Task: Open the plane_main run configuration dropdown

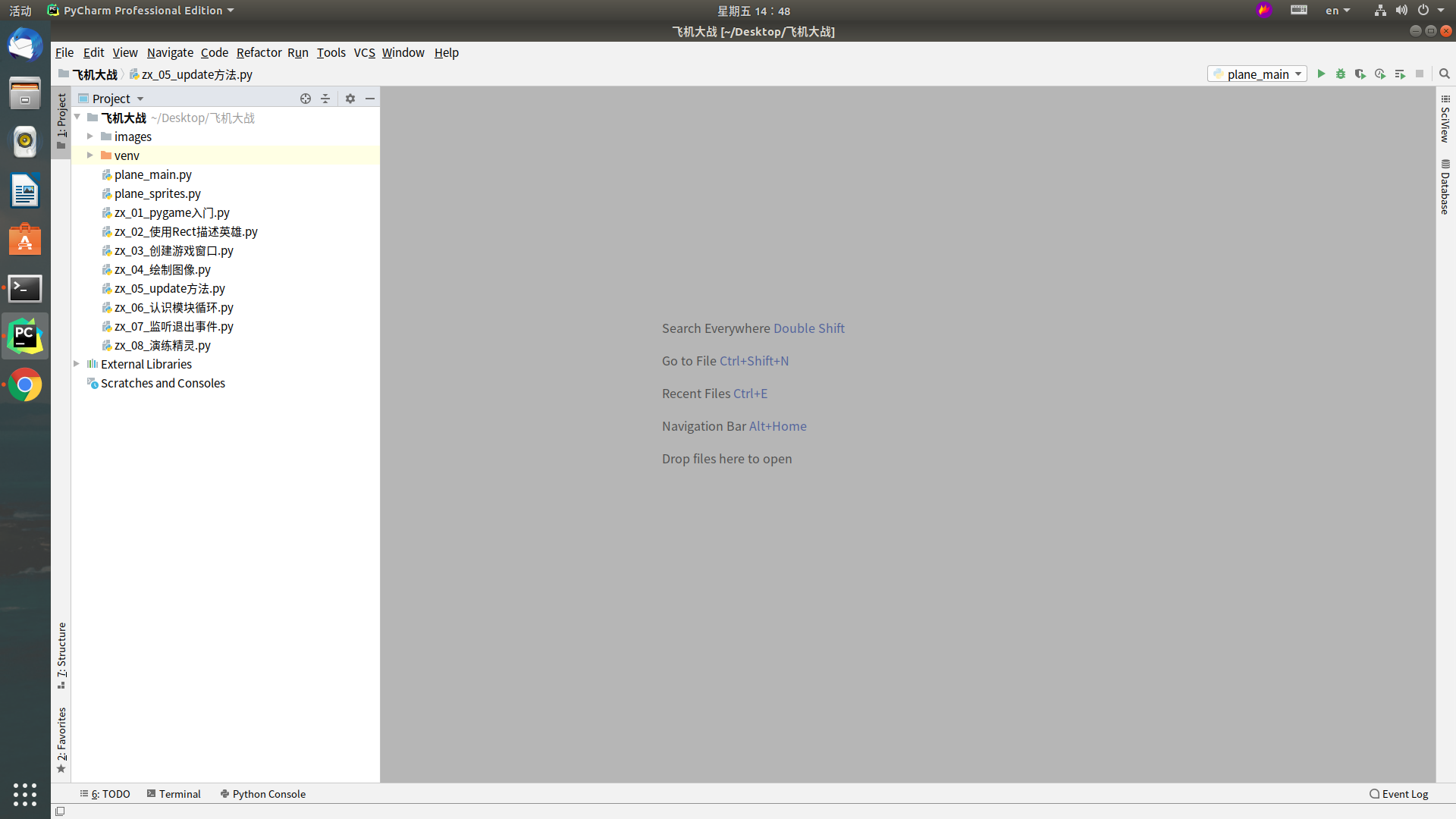Action: 1257,74
